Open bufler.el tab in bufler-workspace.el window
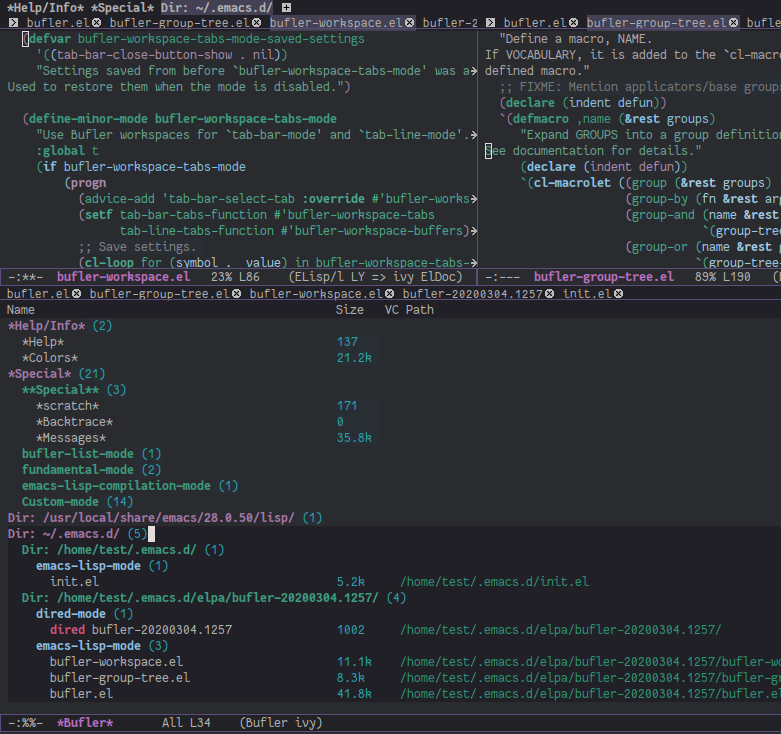 (x=58, y=23)
